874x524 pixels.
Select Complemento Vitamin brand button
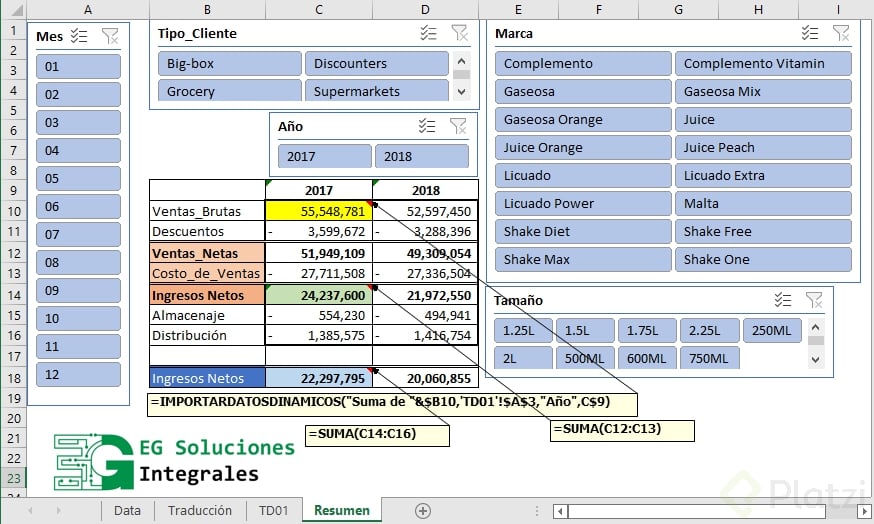point(763,64)
